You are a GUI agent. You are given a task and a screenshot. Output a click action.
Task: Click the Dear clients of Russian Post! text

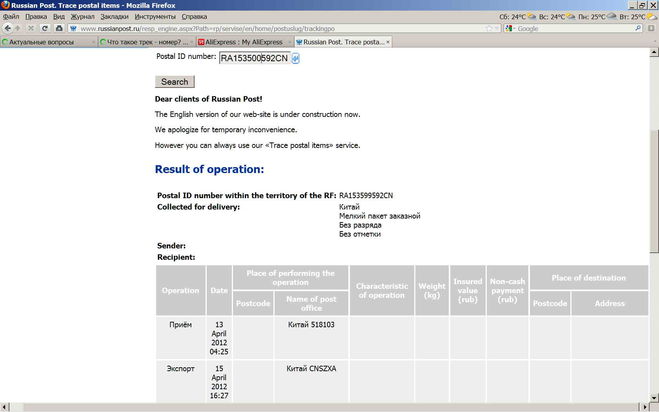click(208, 99)
